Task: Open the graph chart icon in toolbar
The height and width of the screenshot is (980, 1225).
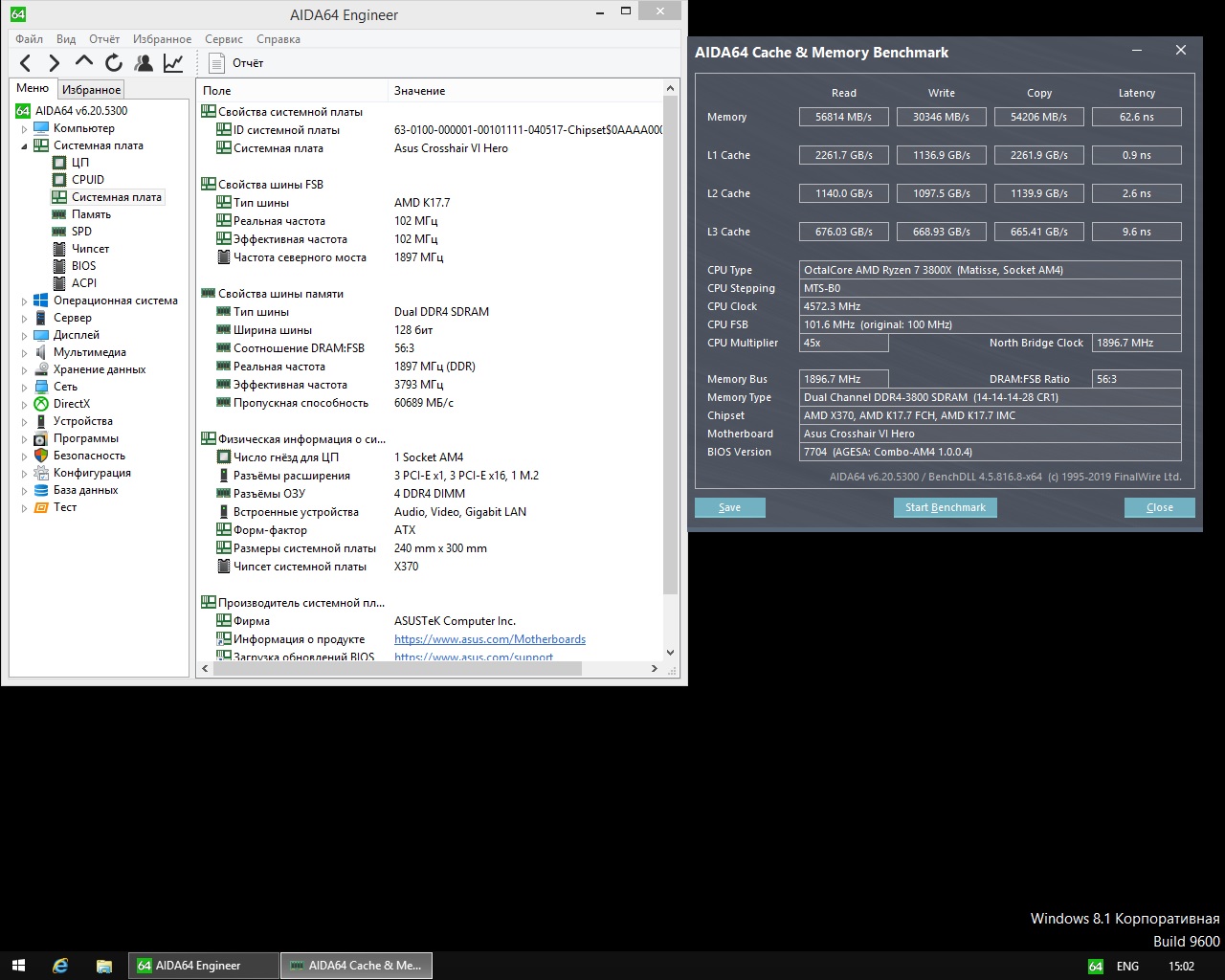Action: [x=173, y=63]
